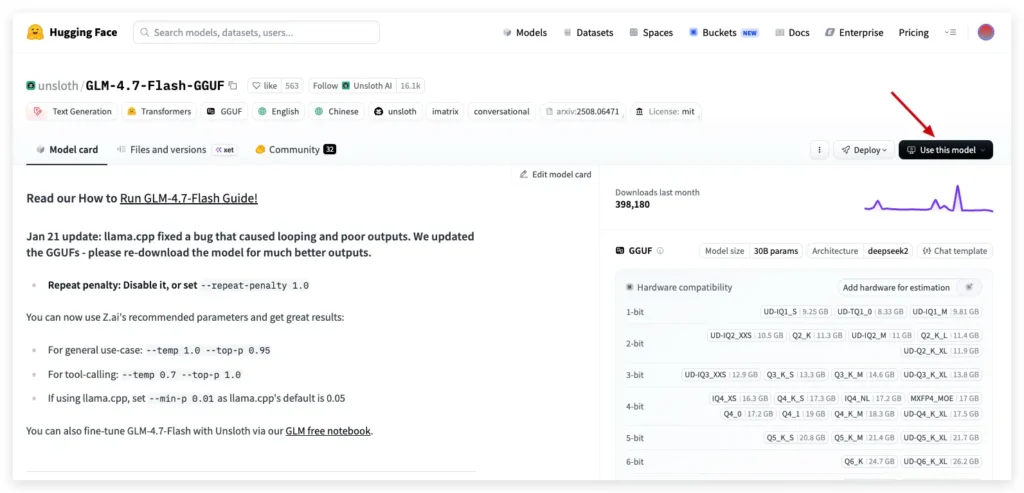Viewport: 1024px width, 493px height.
Task: Open the Deploy dropdown
Action: point(863,150)
